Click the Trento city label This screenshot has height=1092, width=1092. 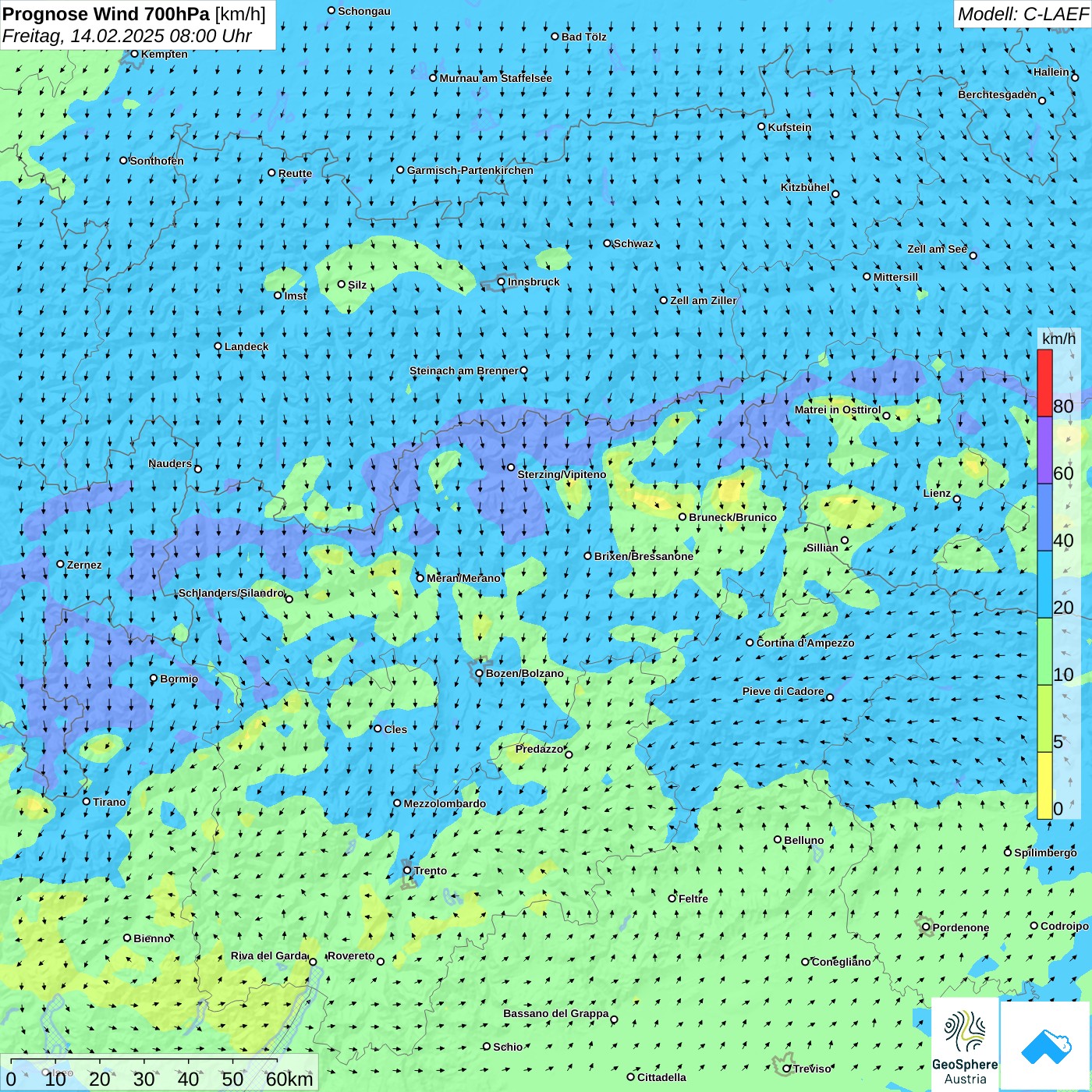(431, 870)
